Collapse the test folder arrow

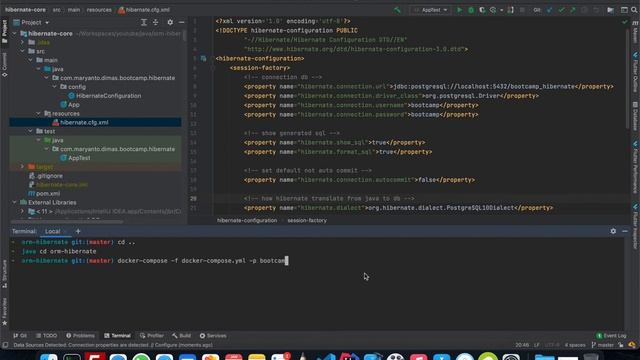tap(31, 131)
